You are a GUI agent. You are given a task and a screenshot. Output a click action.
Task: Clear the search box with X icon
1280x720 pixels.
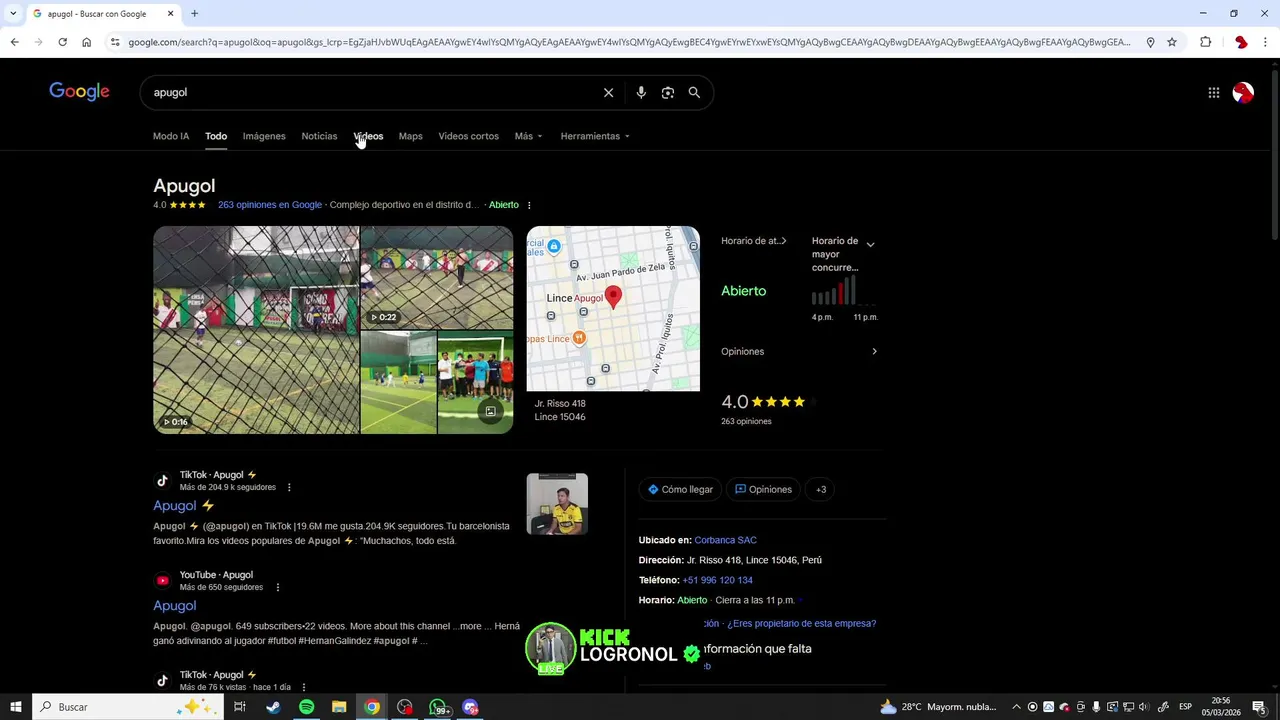coord(608,92)
